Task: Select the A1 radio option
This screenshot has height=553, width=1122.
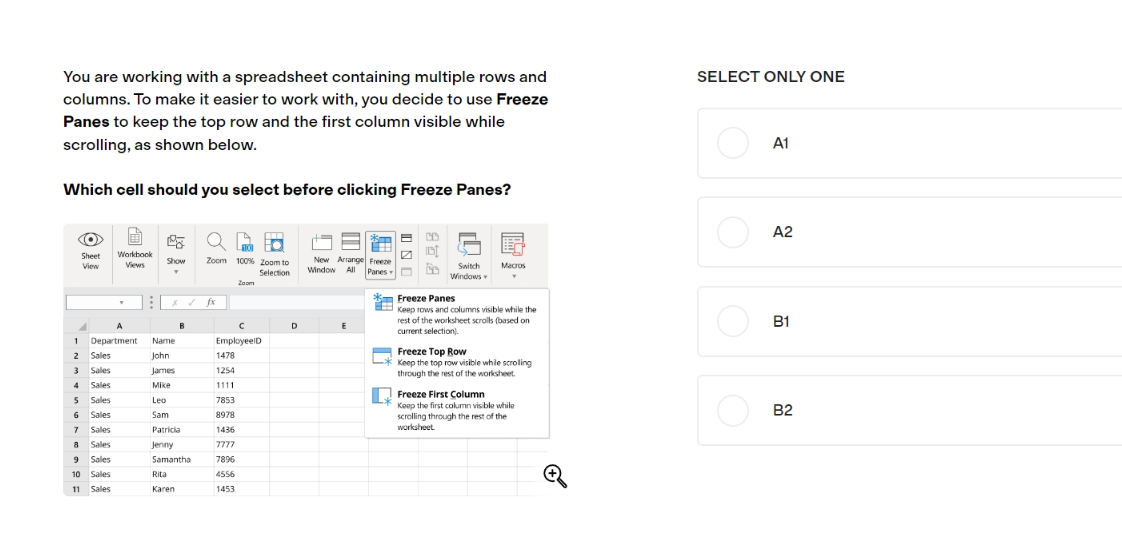Action: click(733, 143)
